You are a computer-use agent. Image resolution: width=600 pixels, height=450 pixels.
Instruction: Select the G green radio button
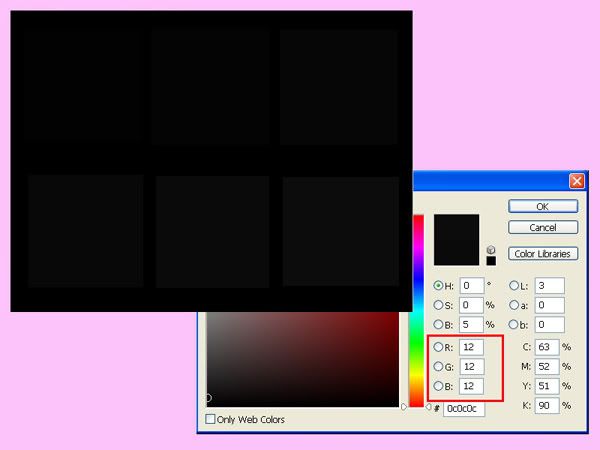pyautogui.click(x=438, y=366)
